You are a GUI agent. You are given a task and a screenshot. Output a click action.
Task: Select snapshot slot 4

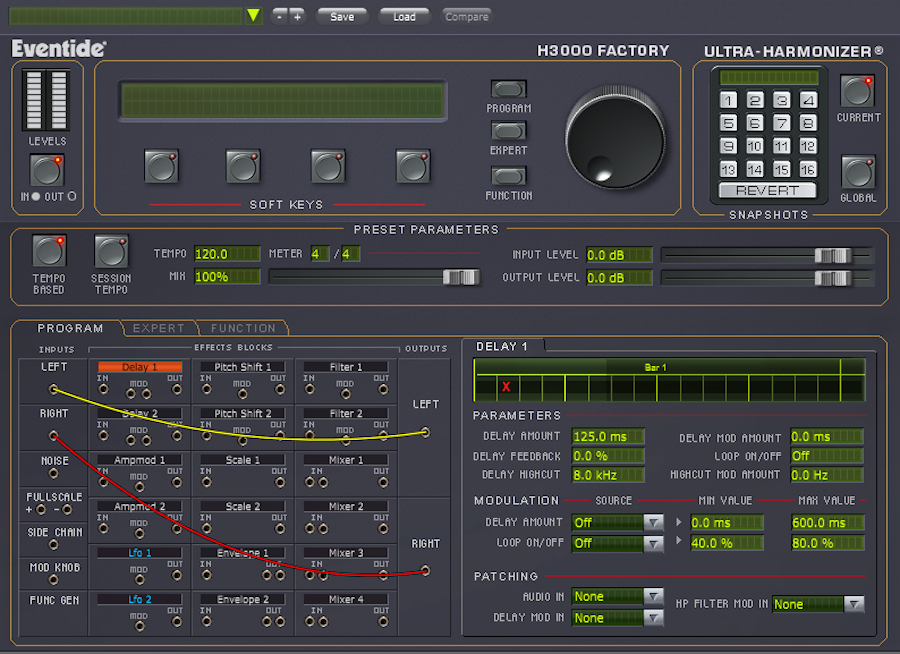(x=808, y=100)
